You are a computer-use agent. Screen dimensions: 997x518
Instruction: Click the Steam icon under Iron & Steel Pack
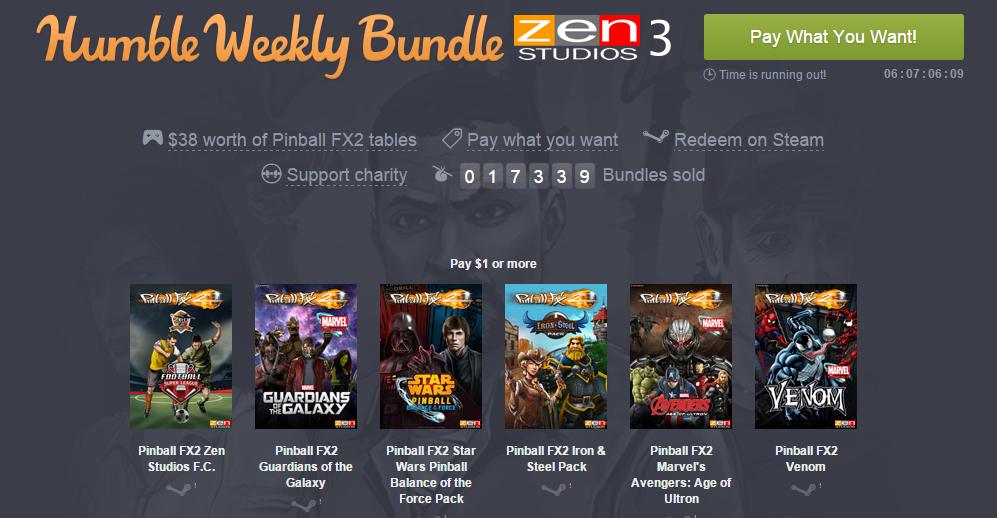click(553, 489)
